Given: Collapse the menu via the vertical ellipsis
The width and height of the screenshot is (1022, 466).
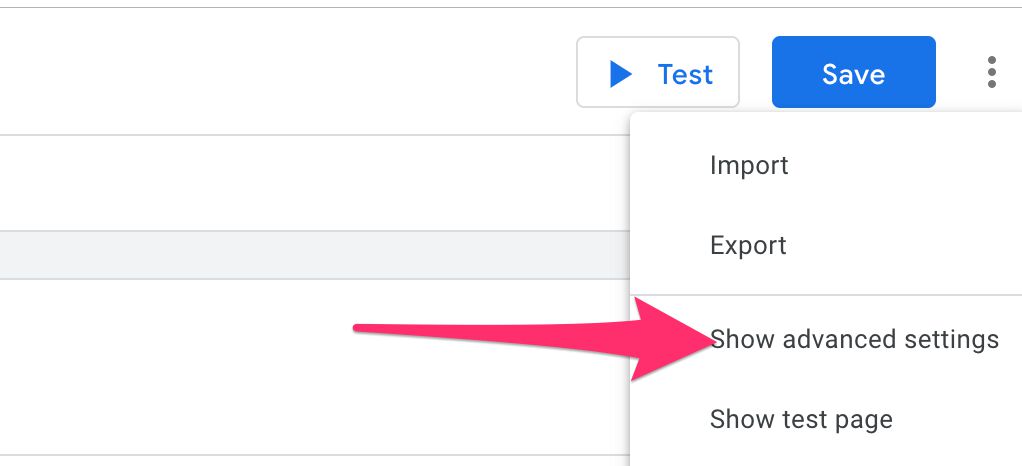Looking at the screenshot, I should click(991, 72).
